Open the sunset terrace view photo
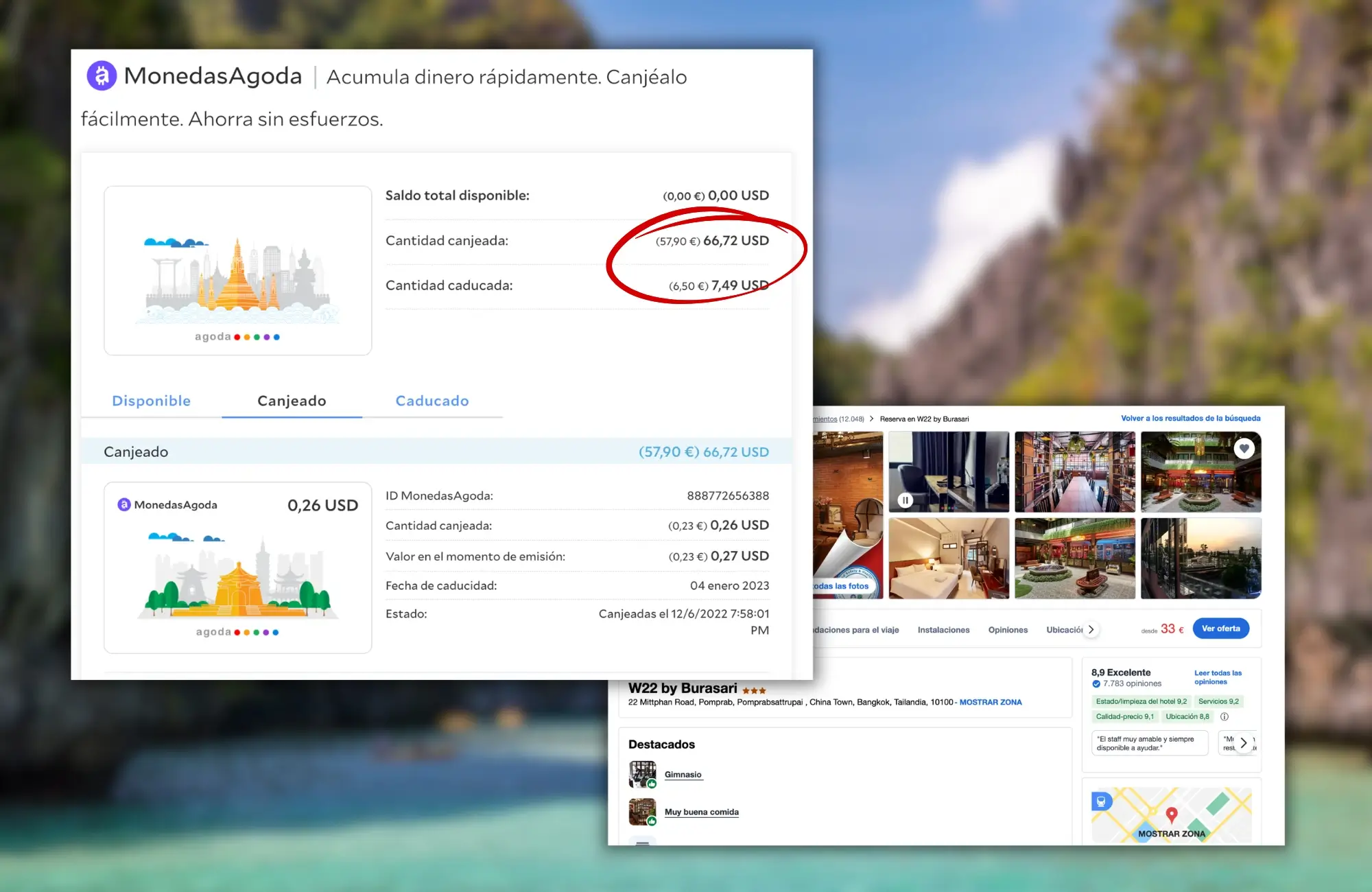Screen dimensions: 1372x892 coord(1200,558)
